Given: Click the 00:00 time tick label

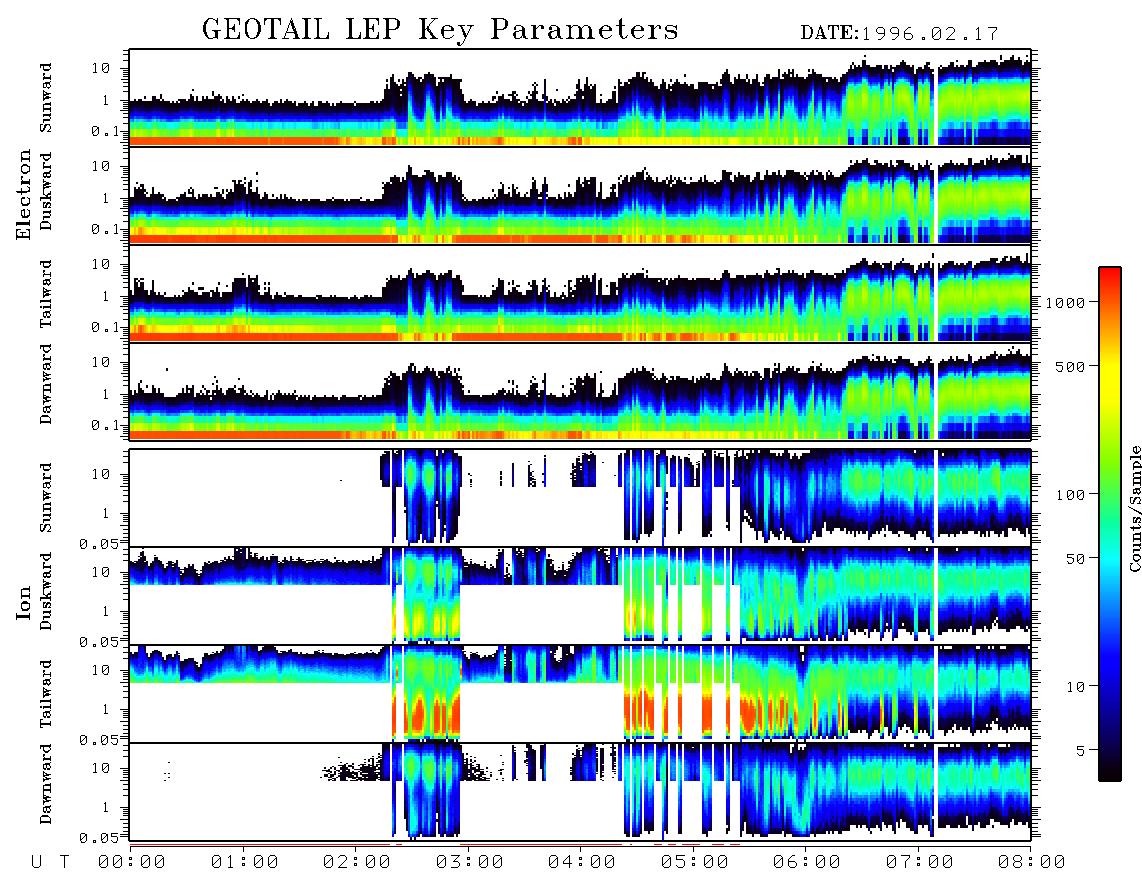Looking at the screenshot, I should click(x=131, y=863).
